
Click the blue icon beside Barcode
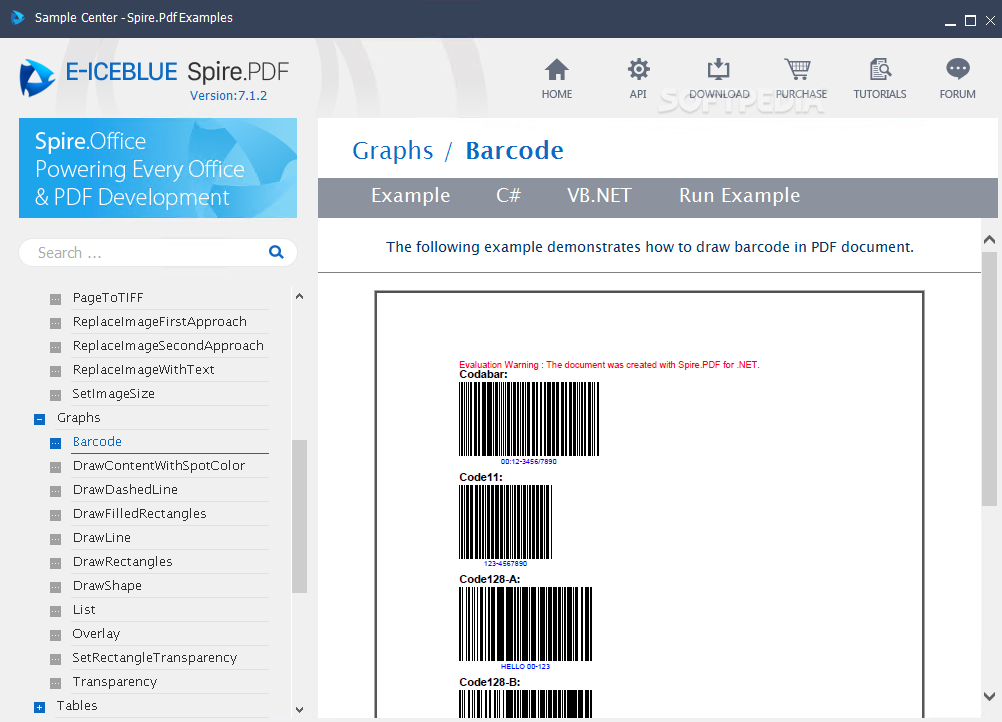[56, 443]
